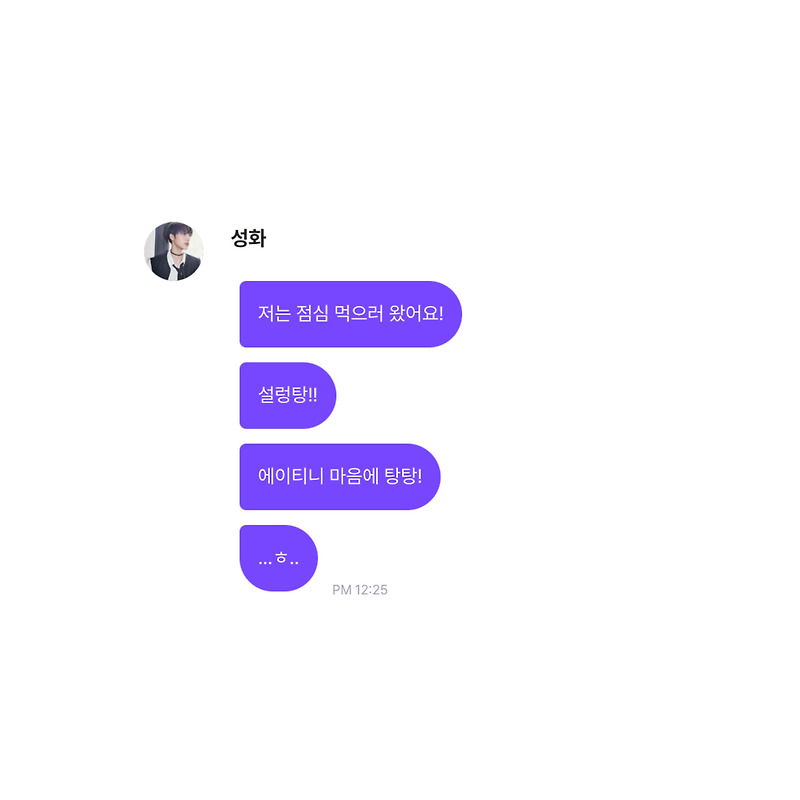Screen dimensions: 800x800
Task: Select the short '...ㅎ..' message bubble
Action: pos(279,558)
